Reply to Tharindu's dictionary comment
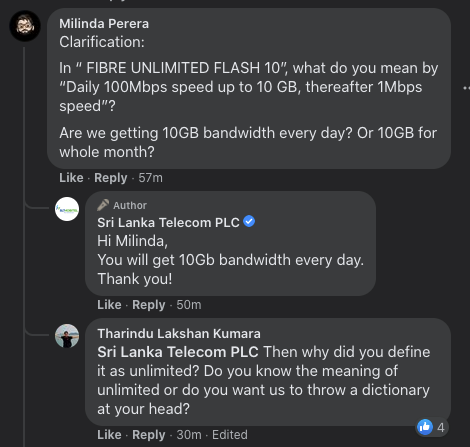The height and width of the screenshot is (447, 470). click(x=149, y=435)
